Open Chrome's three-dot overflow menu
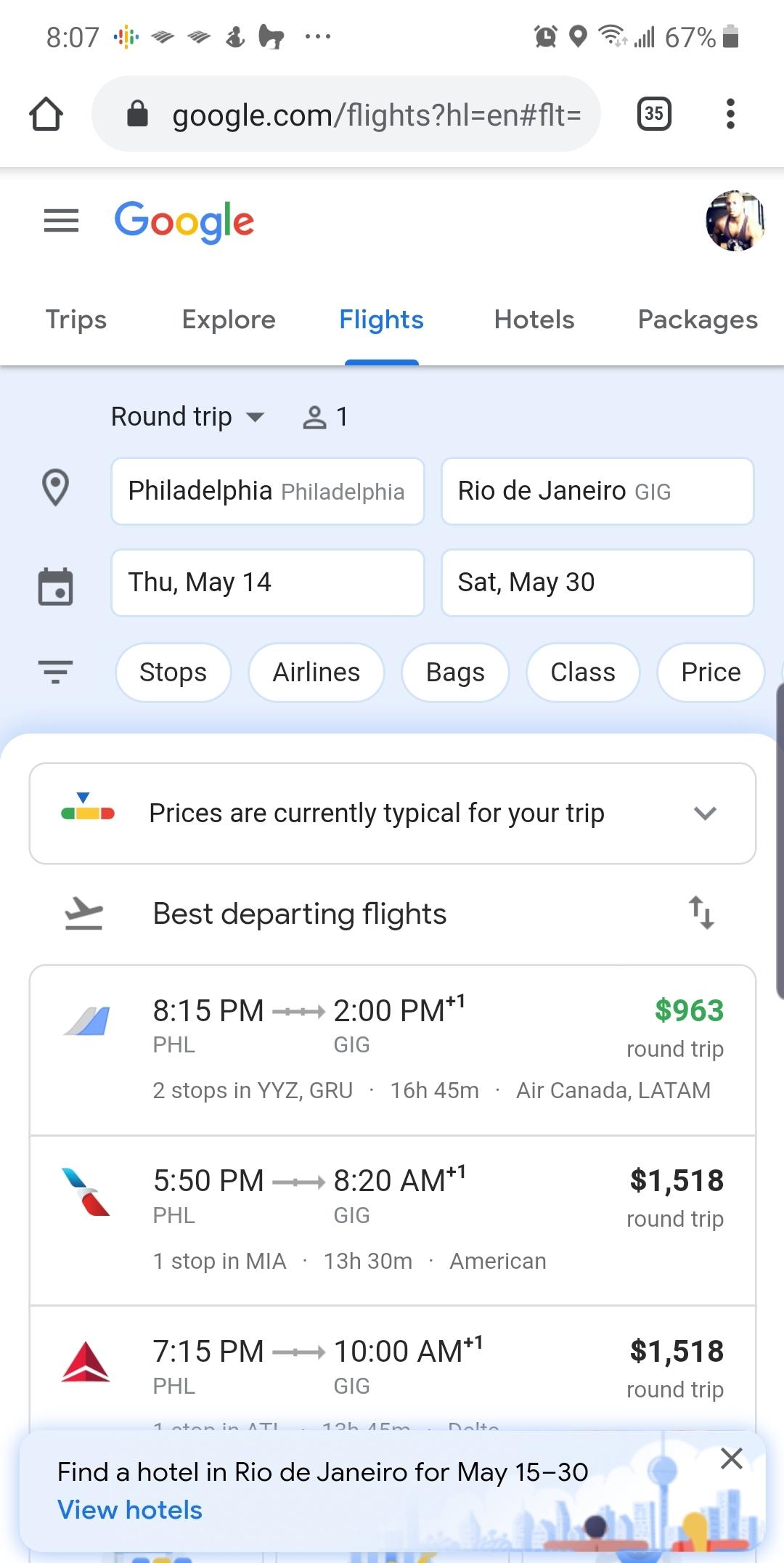The height and width of the screenshot is (1563, 784). click(x=730, y=114)
